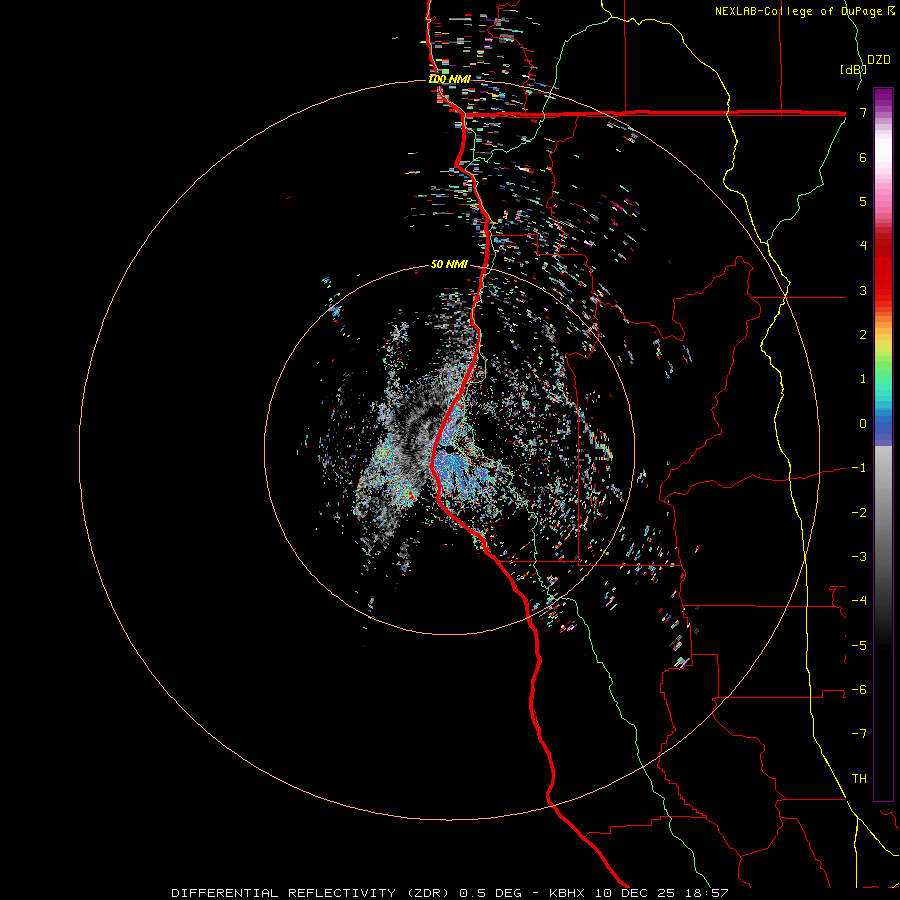
Task: Click the DZD legend title
Action: pyautogui.click(x=879, y=60)
